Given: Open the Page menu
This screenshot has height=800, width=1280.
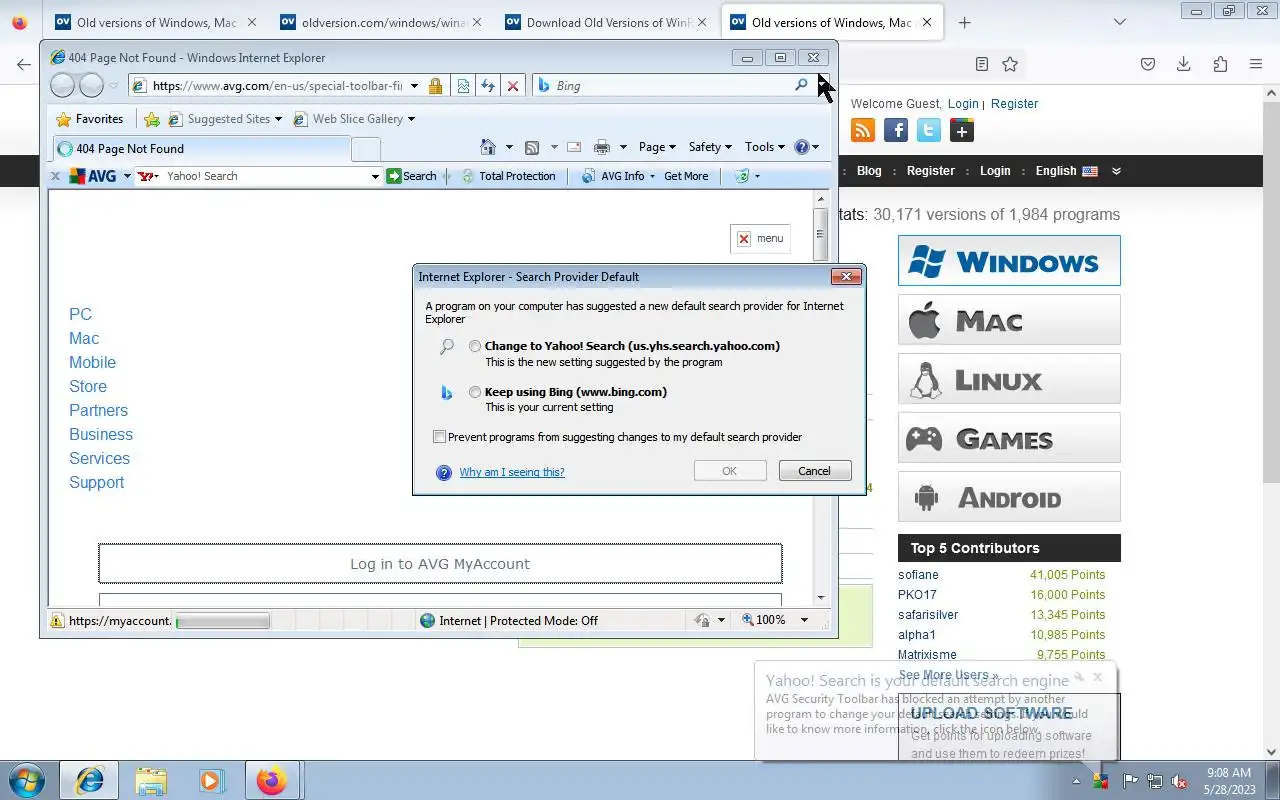Looking at the screenshot, I should coord(657,147).
